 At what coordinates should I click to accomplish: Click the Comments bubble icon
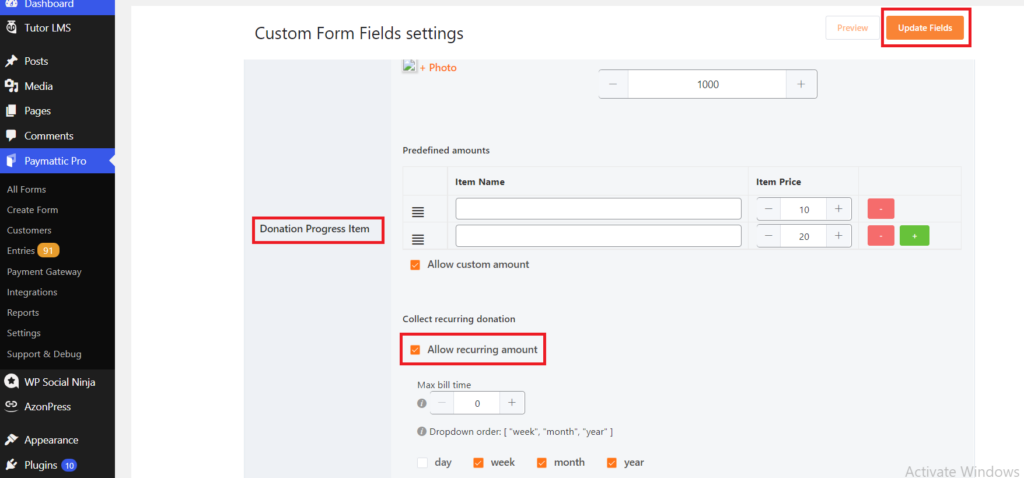[x=11, y=136]
